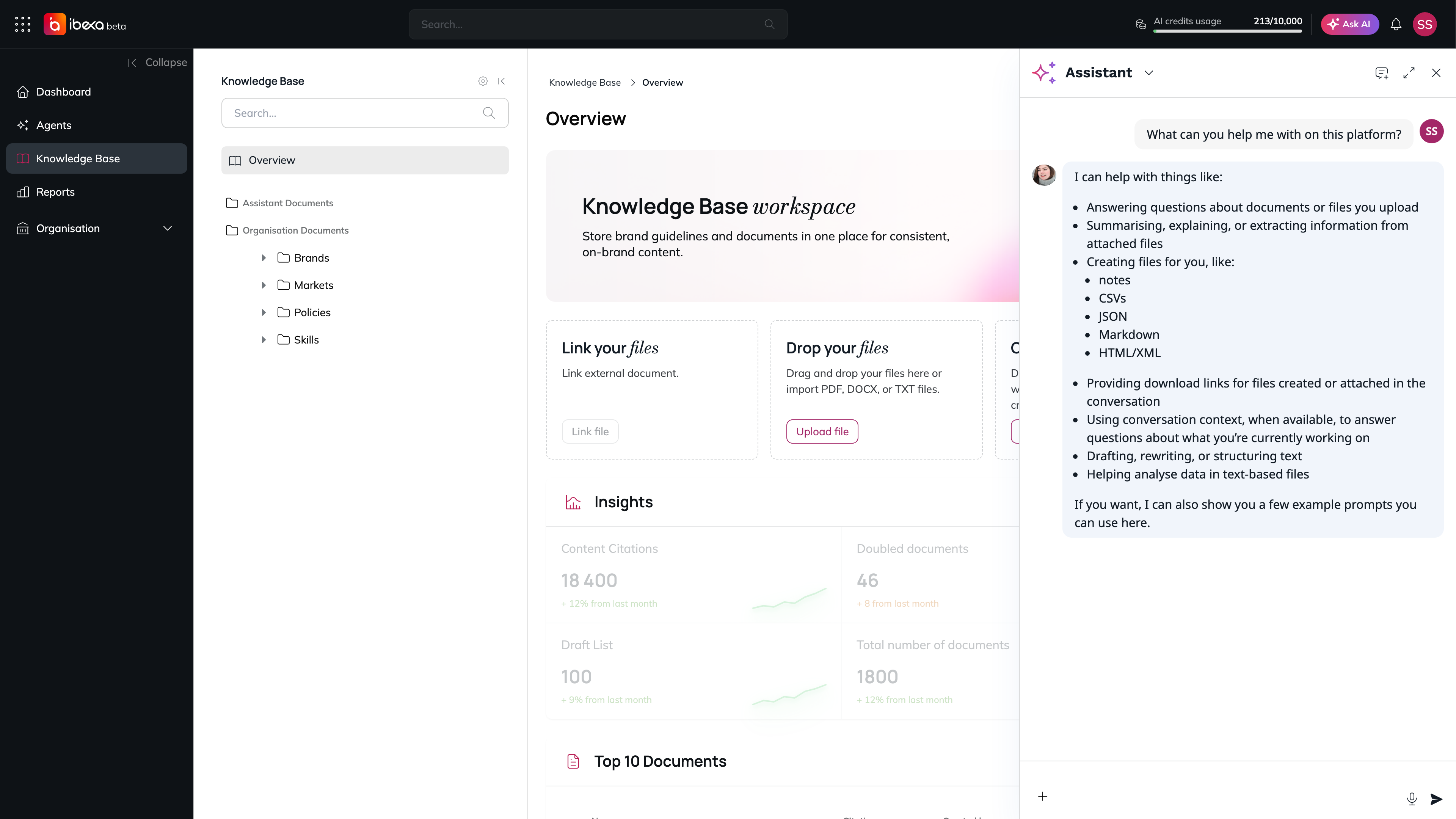Click magnifier icon in Knowledge Base search
This screenshot has width=1456, height=819.
pos(489,113)
